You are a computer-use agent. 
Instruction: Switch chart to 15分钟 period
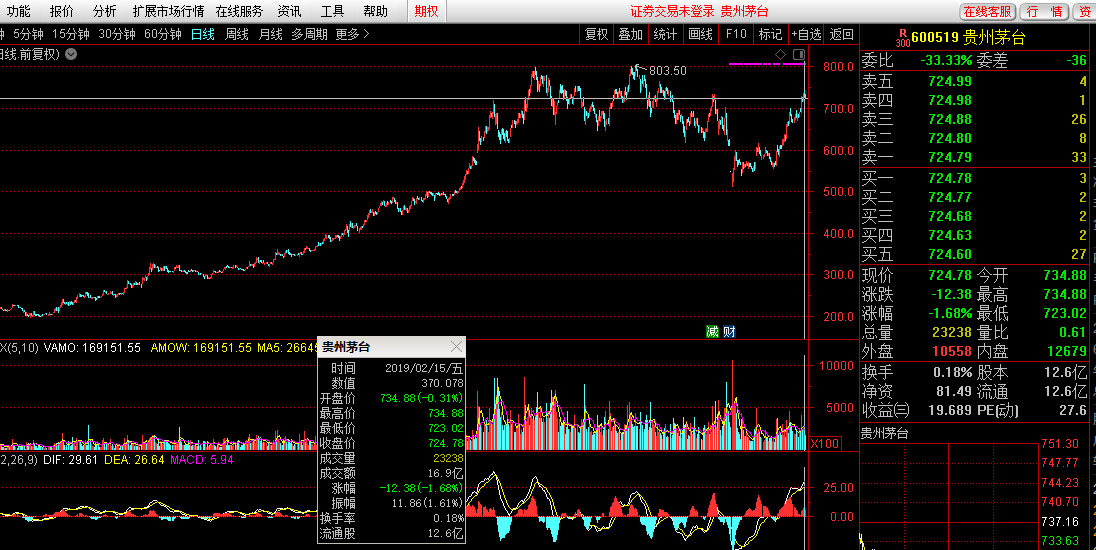71,34
